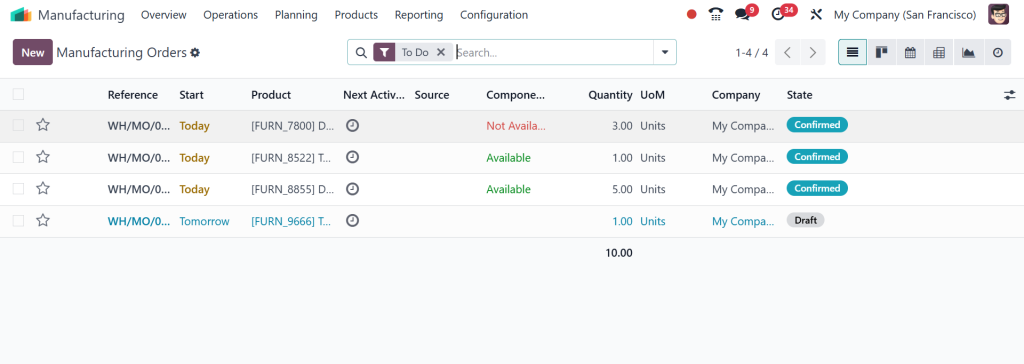
Task: Click the 1-4 / 4 pager counter
Action: tap(752, 52)
